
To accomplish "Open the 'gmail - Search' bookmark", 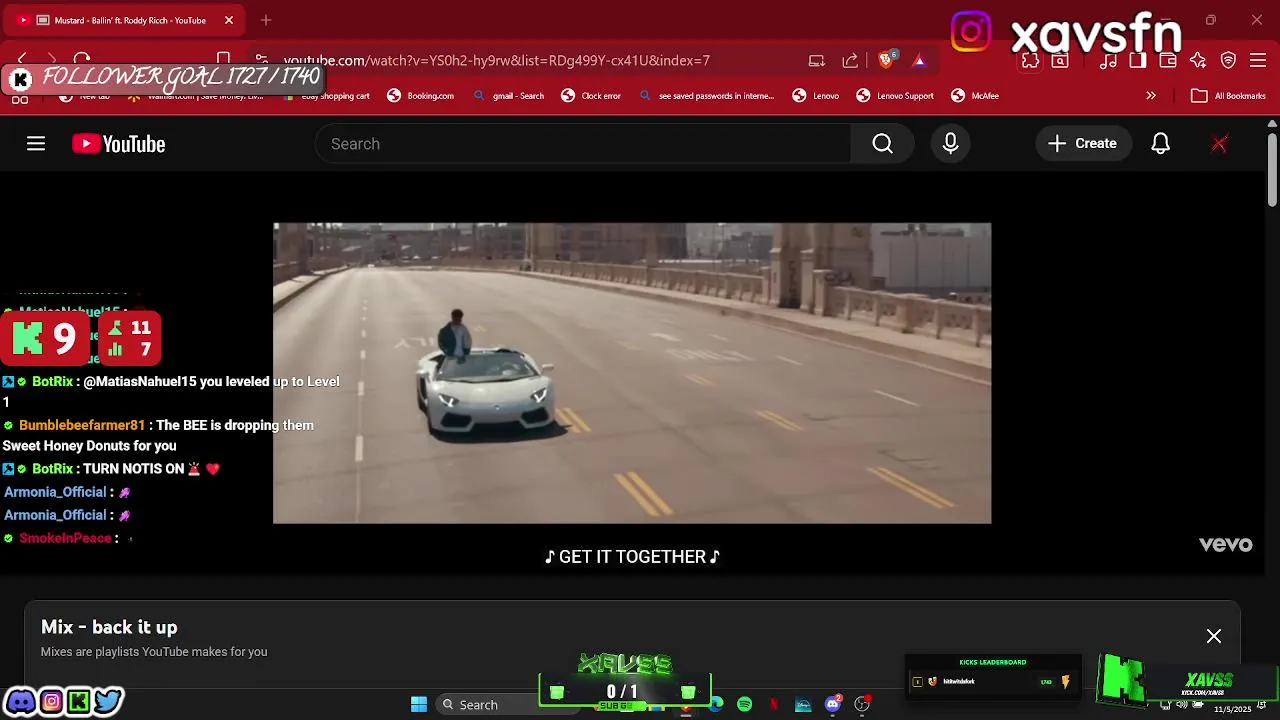I will click(x=509, y=96).
